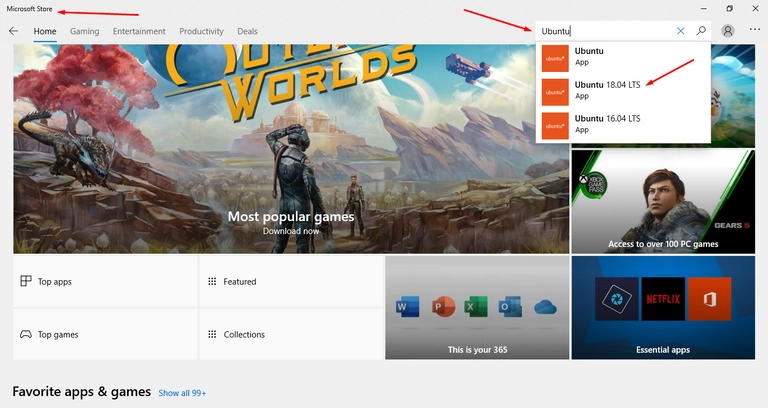Click the Ubuntu 16.04 LTS orange icon

point(555,126)
